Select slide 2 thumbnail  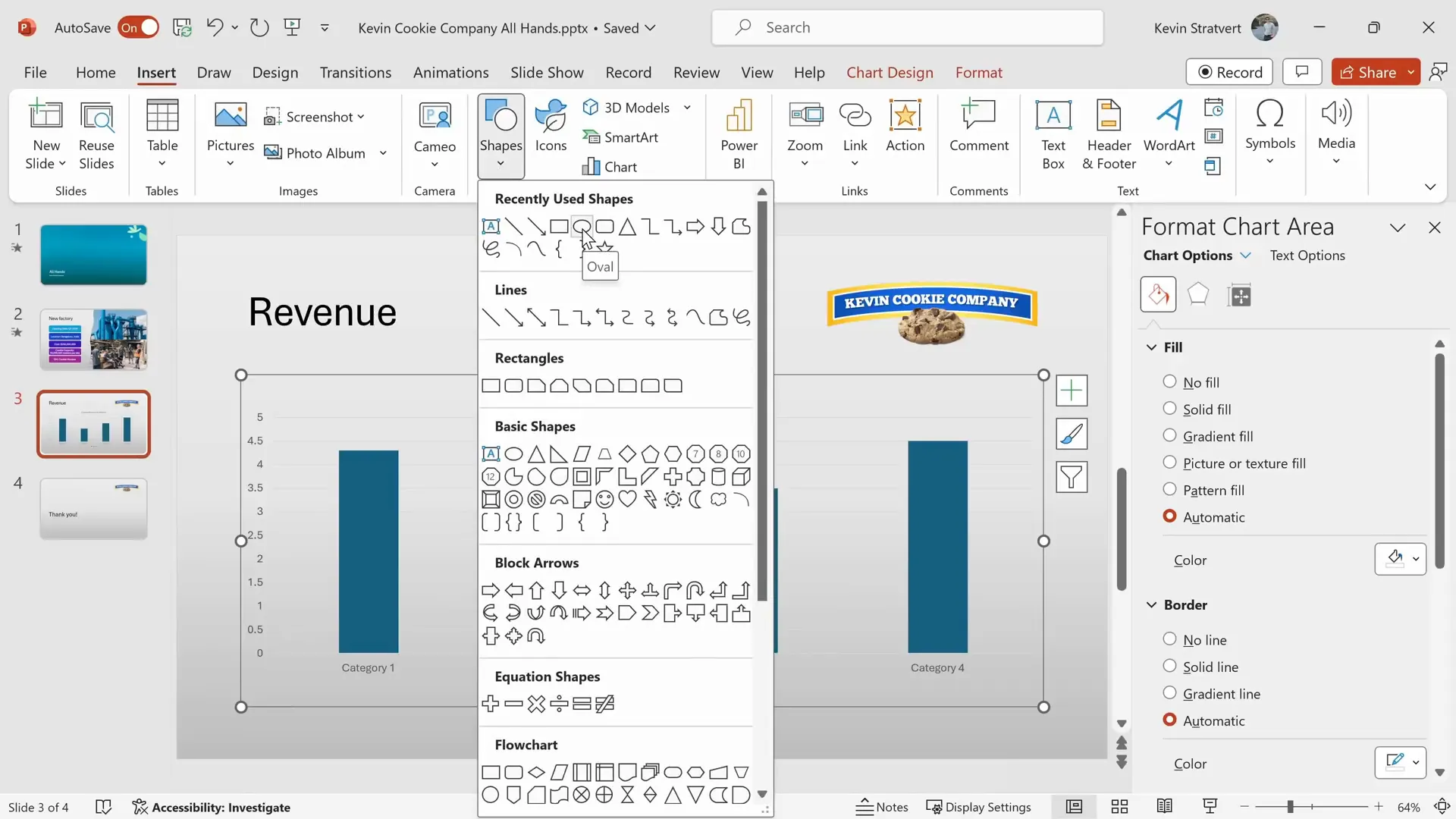pos(93,339)
